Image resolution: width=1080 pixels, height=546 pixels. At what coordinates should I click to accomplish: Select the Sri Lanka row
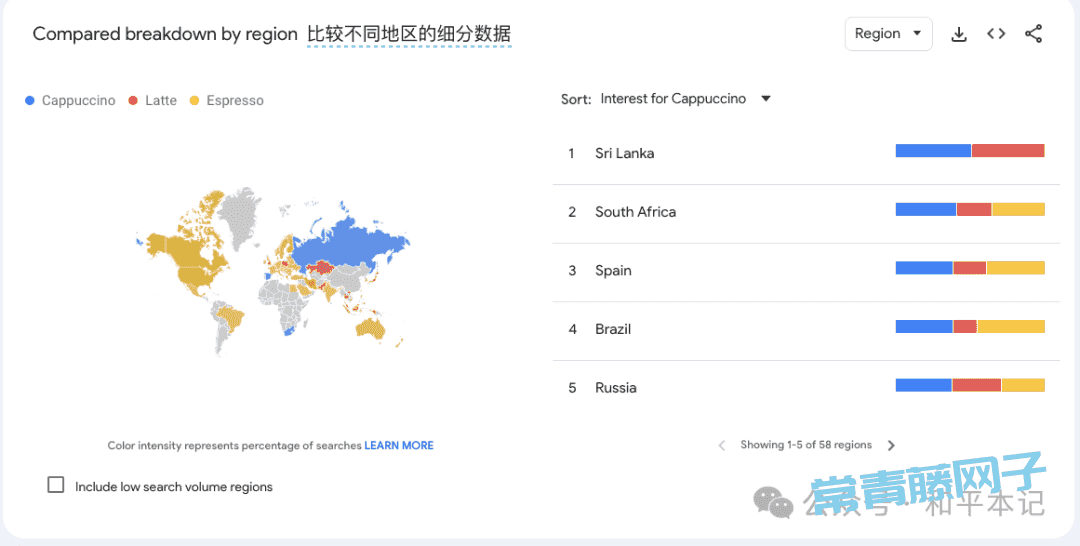(624, 153)
